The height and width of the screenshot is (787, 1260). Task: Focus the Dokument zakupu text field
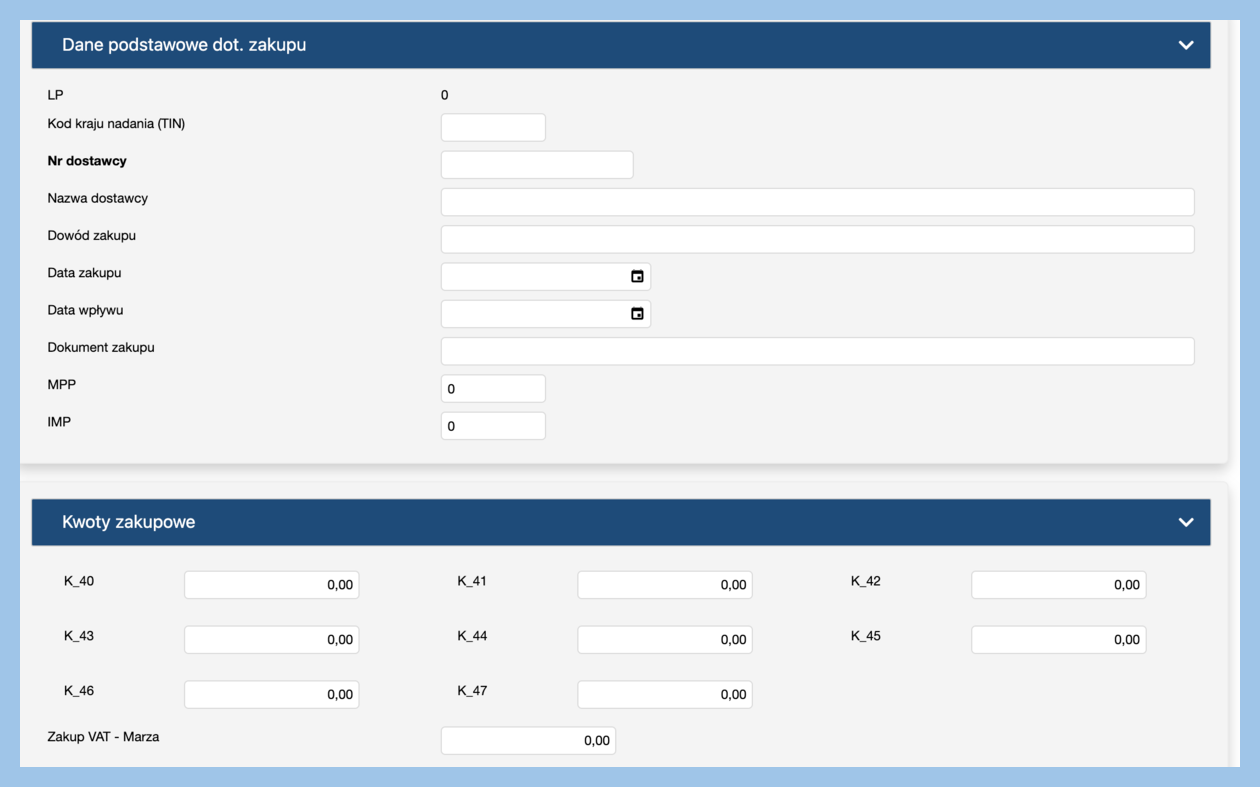817,351
